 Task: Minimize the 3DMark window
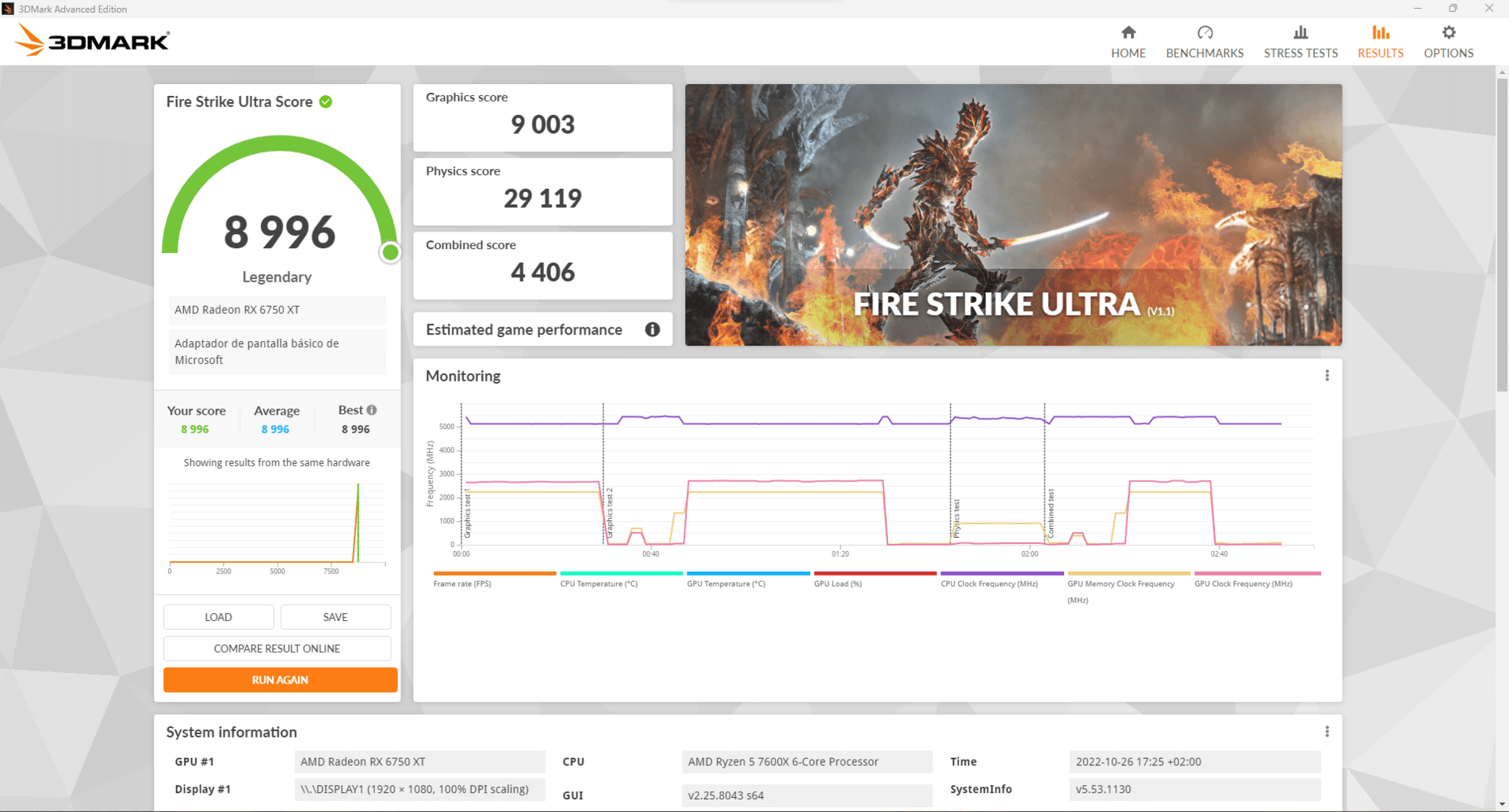[x=1417, y=9]
